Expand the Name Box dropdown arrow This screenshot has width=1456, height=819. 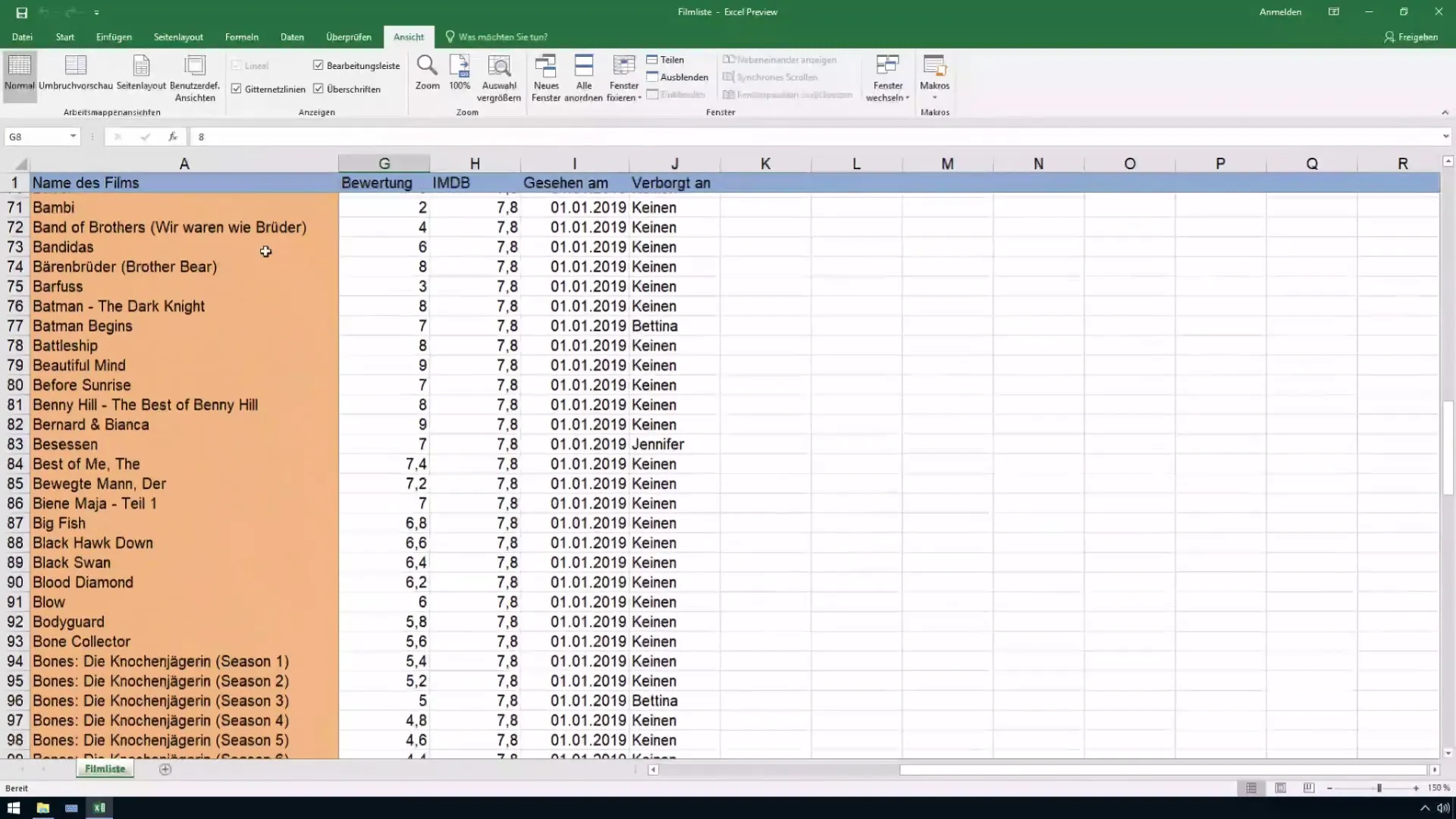pyautogui.click(x=73, y=136)
